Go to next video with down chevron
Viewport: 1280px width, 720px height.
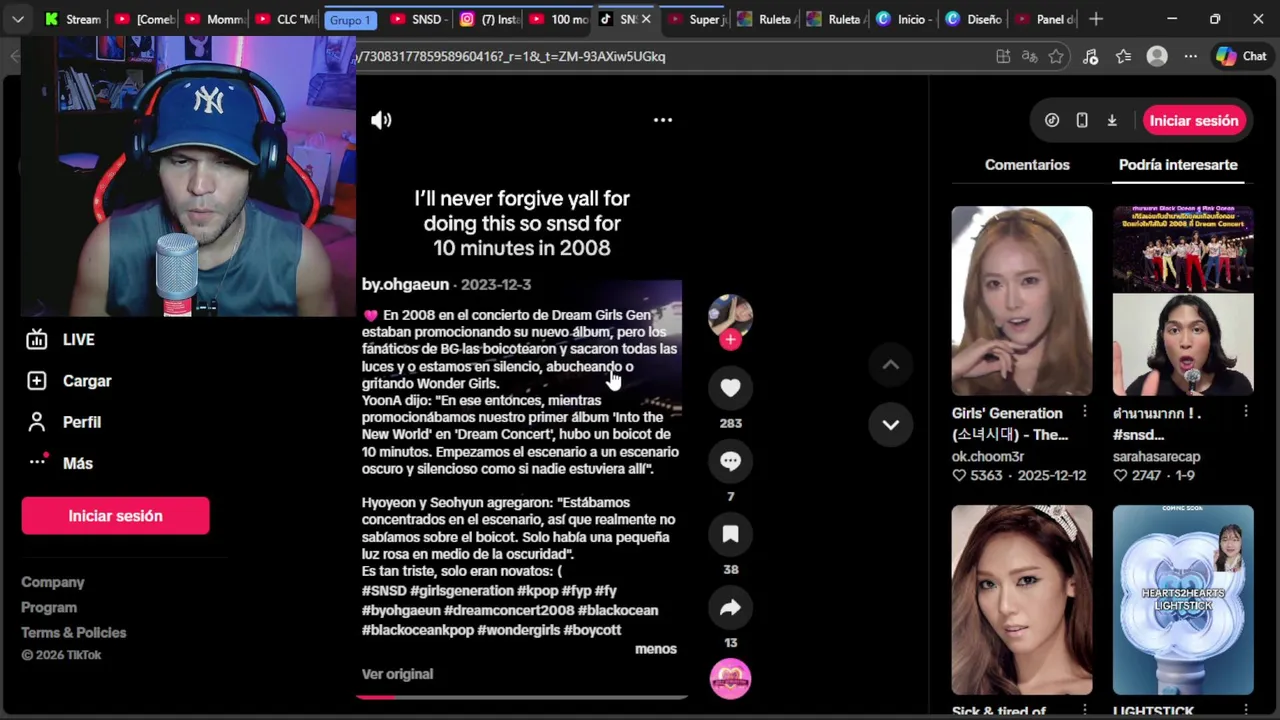click(890, 424)
